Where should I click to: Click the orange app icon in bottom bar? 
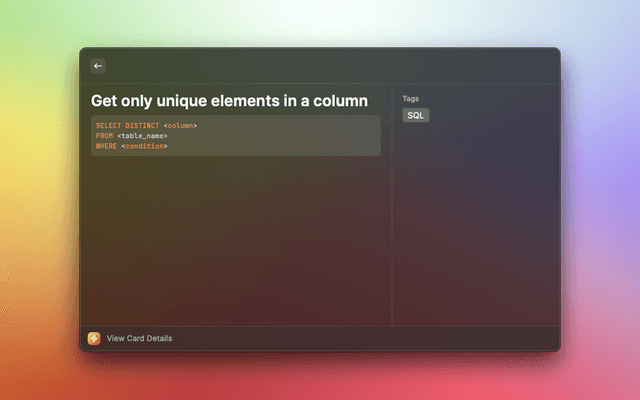click(x=94, y=338)
